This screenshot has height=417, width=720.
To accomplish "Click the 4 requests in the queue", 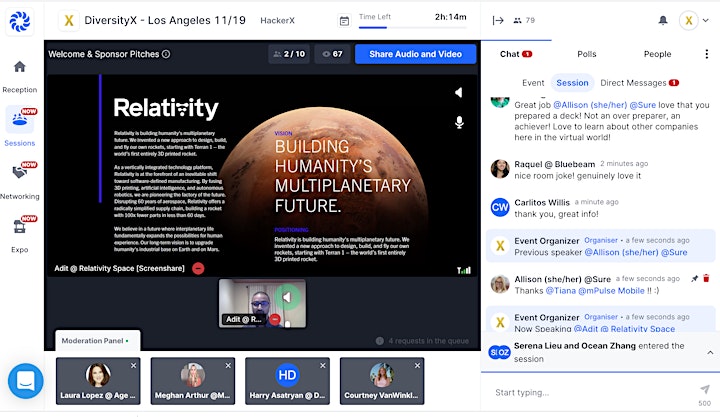I will (423, 341).
